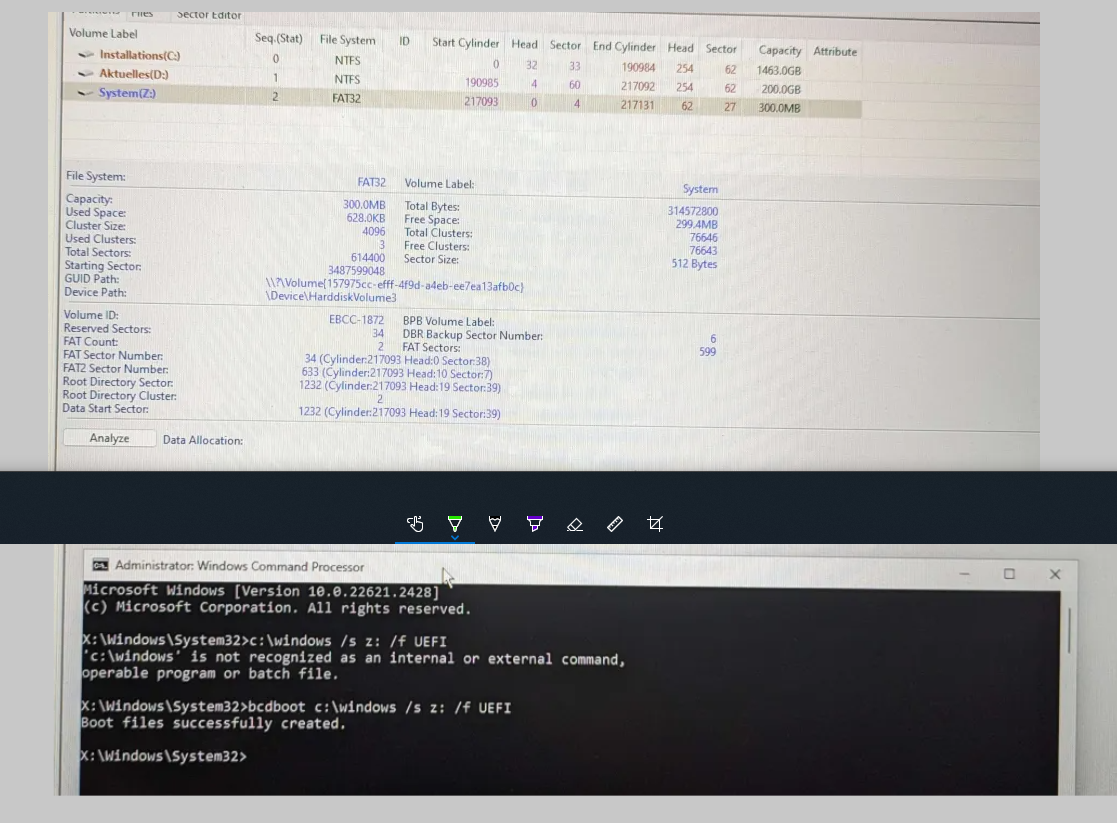Open the Files tab
This screenshot has height=823, width=1117.
click(x=142, y=14)
